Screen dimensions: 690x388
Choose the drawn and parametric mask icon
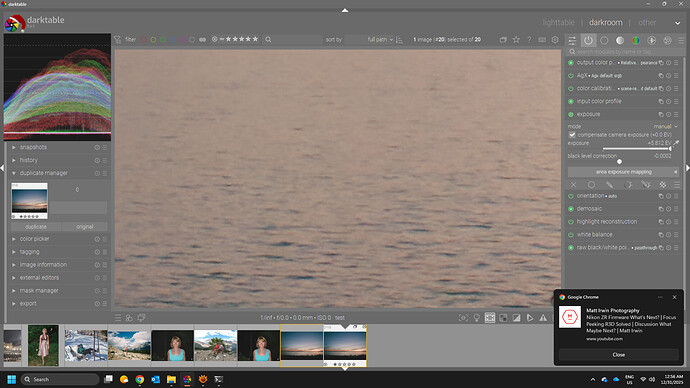point(646,185)
